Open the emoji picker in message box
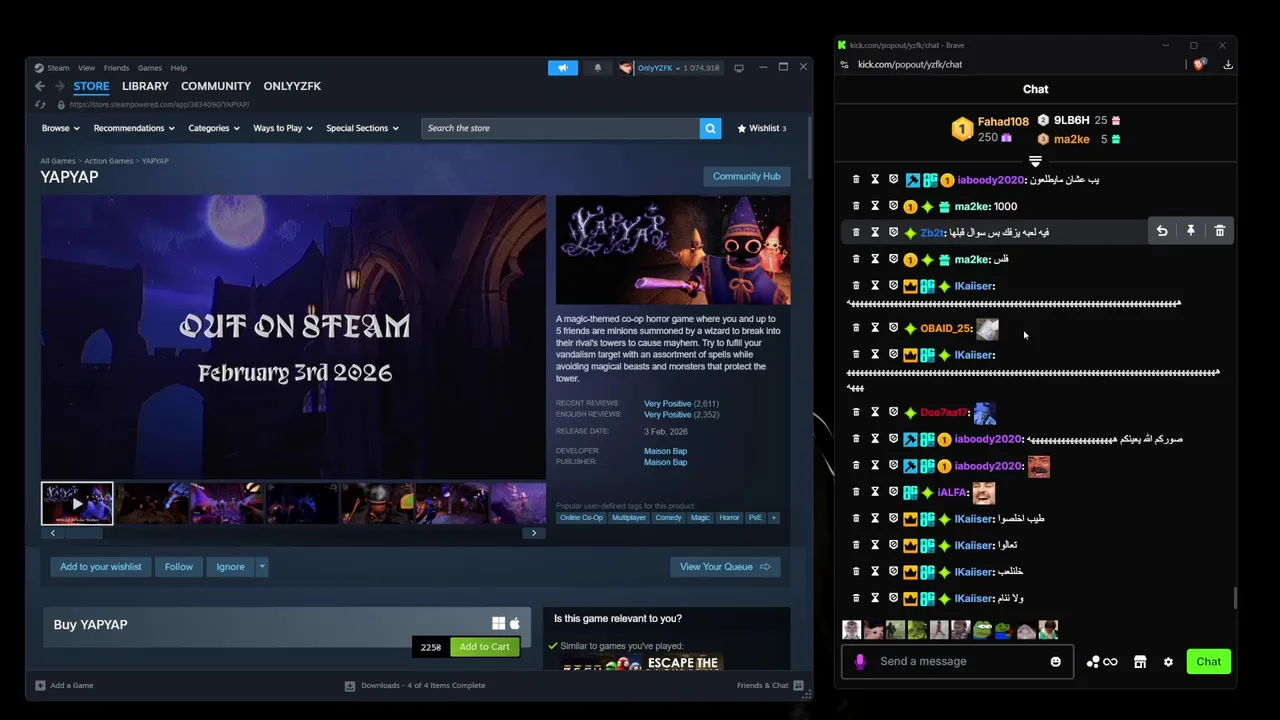 [x=1055, y=661]
